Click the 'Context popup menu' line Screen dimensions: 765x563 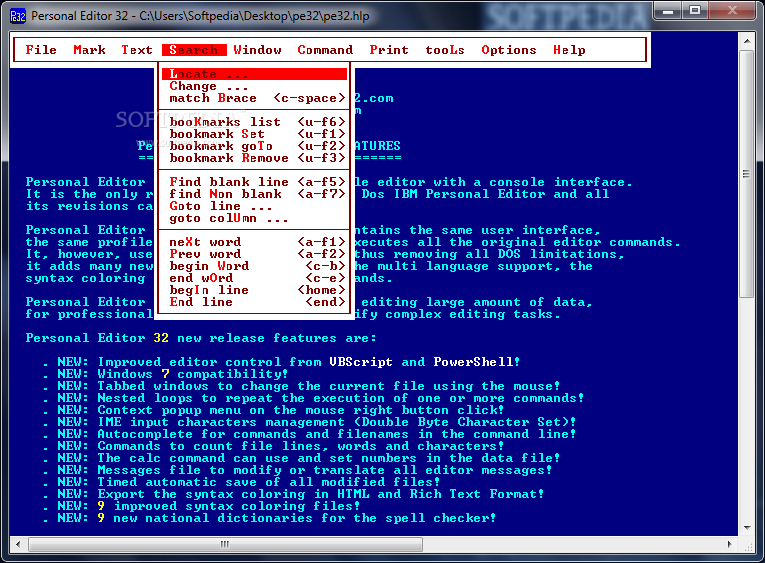tap(273, 410)
